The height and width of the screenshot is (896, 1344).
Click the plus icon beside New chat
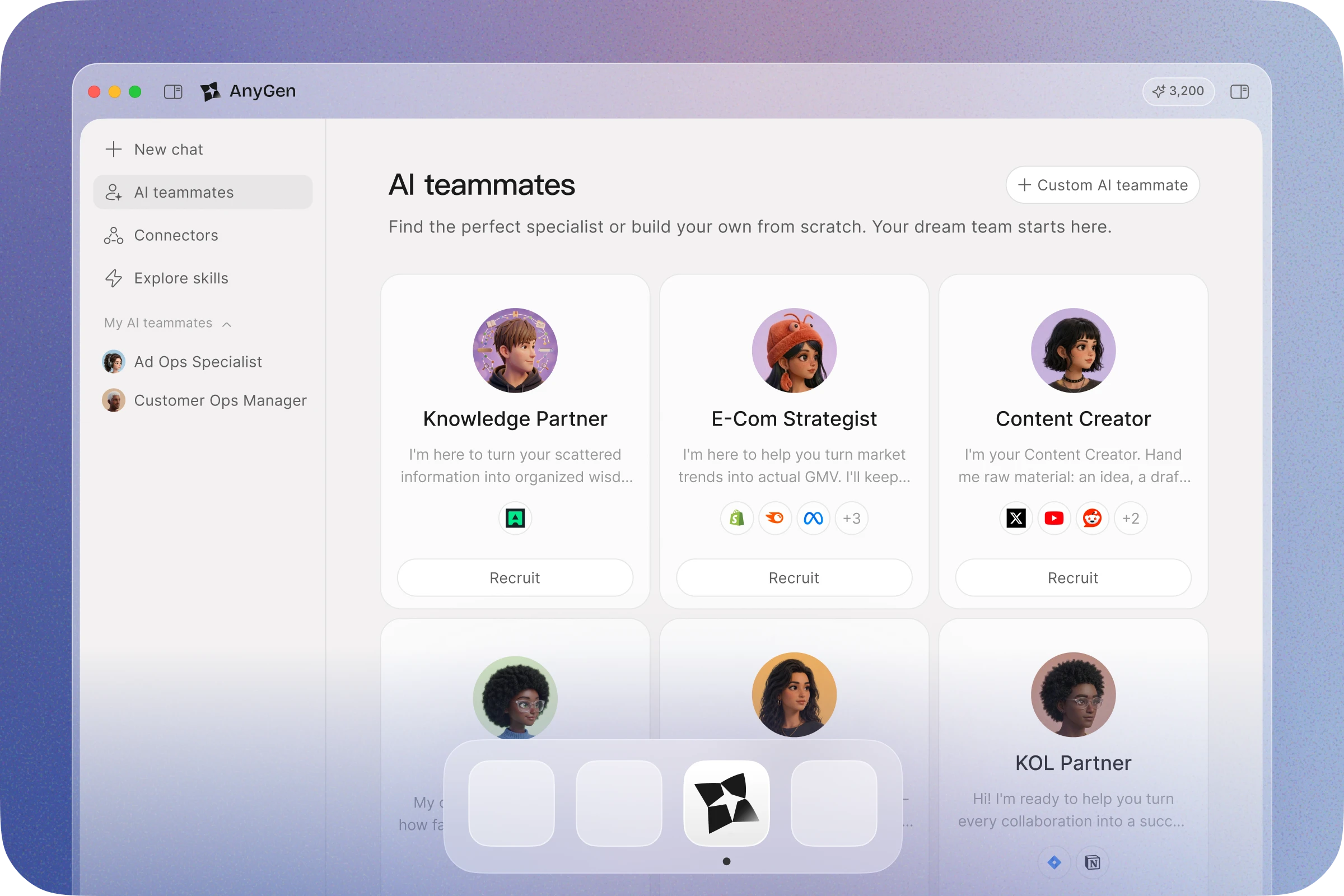[x=114, y=149]
